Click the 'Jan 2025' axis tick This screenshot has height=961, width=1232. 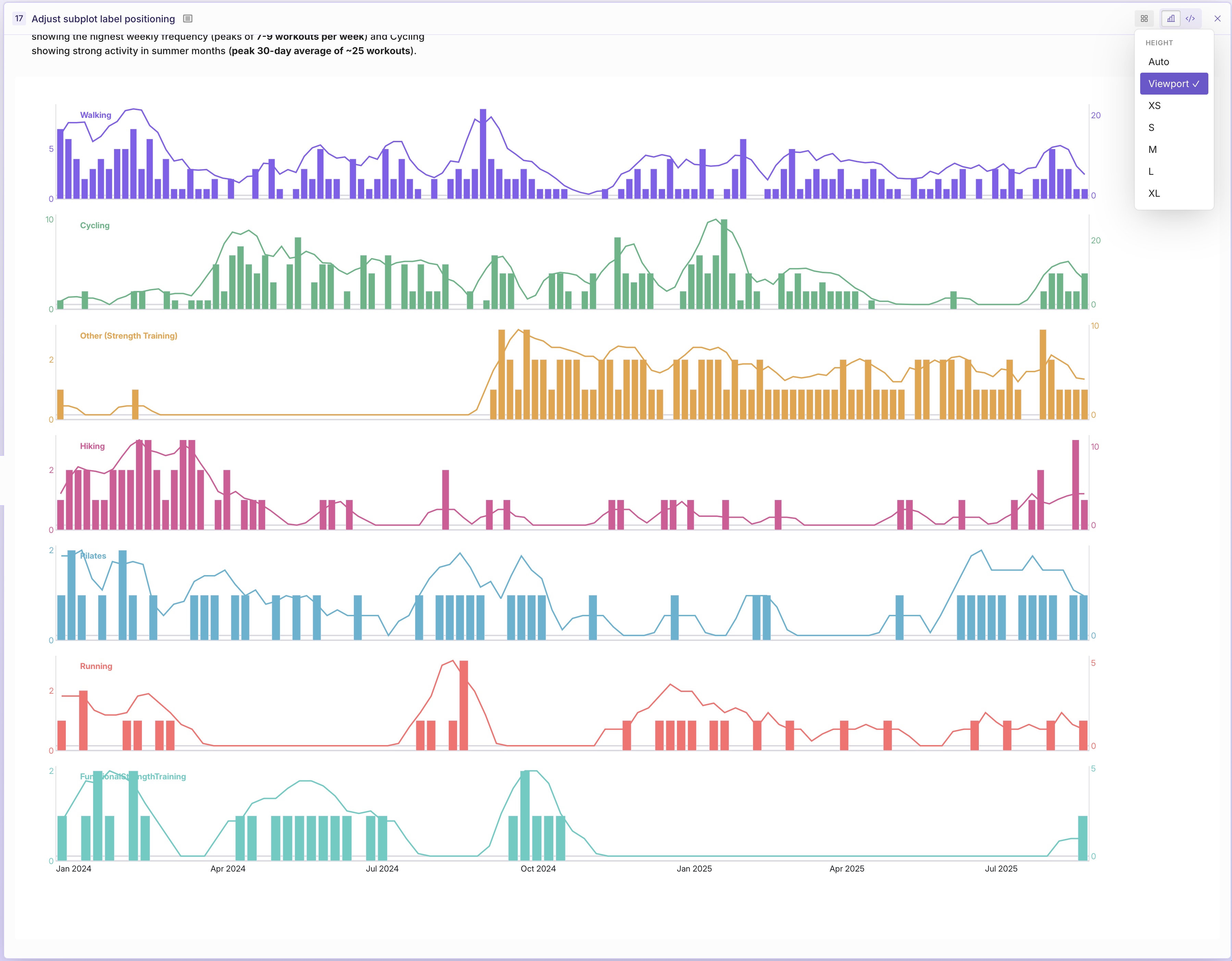694,868
